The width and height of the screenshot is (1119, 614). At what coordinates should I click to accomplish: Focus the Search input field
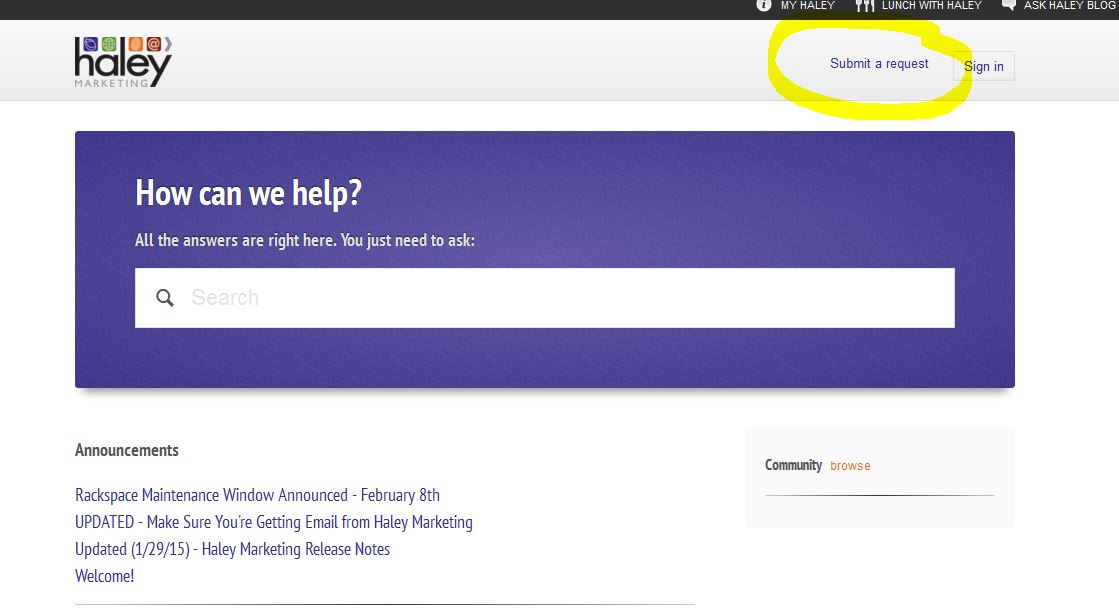pyautogui.click(x=545, y=298)
